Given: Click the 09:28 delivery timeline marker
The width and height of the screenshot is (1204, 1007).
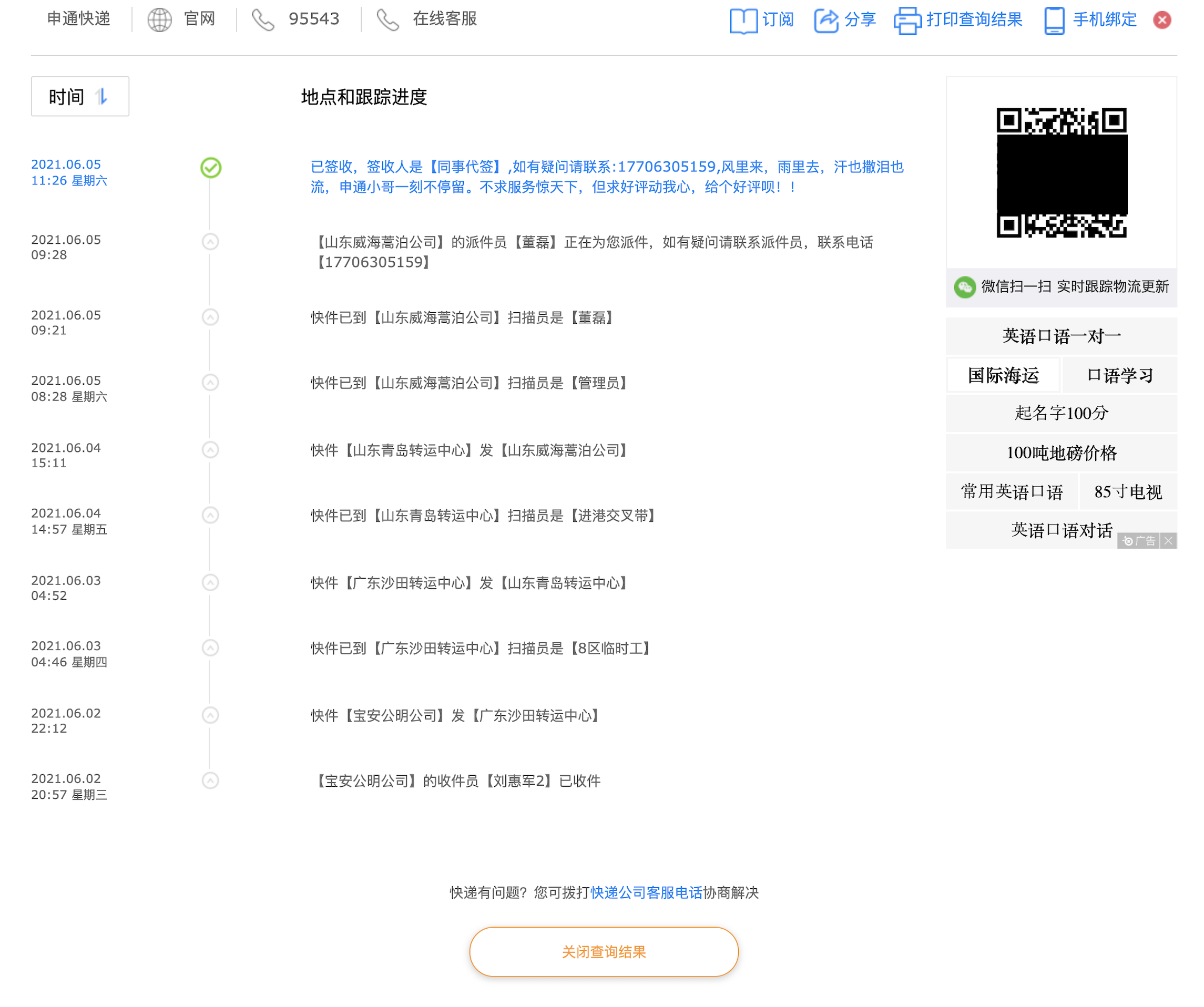Looking at the screenshot, I should click(210, 242).
